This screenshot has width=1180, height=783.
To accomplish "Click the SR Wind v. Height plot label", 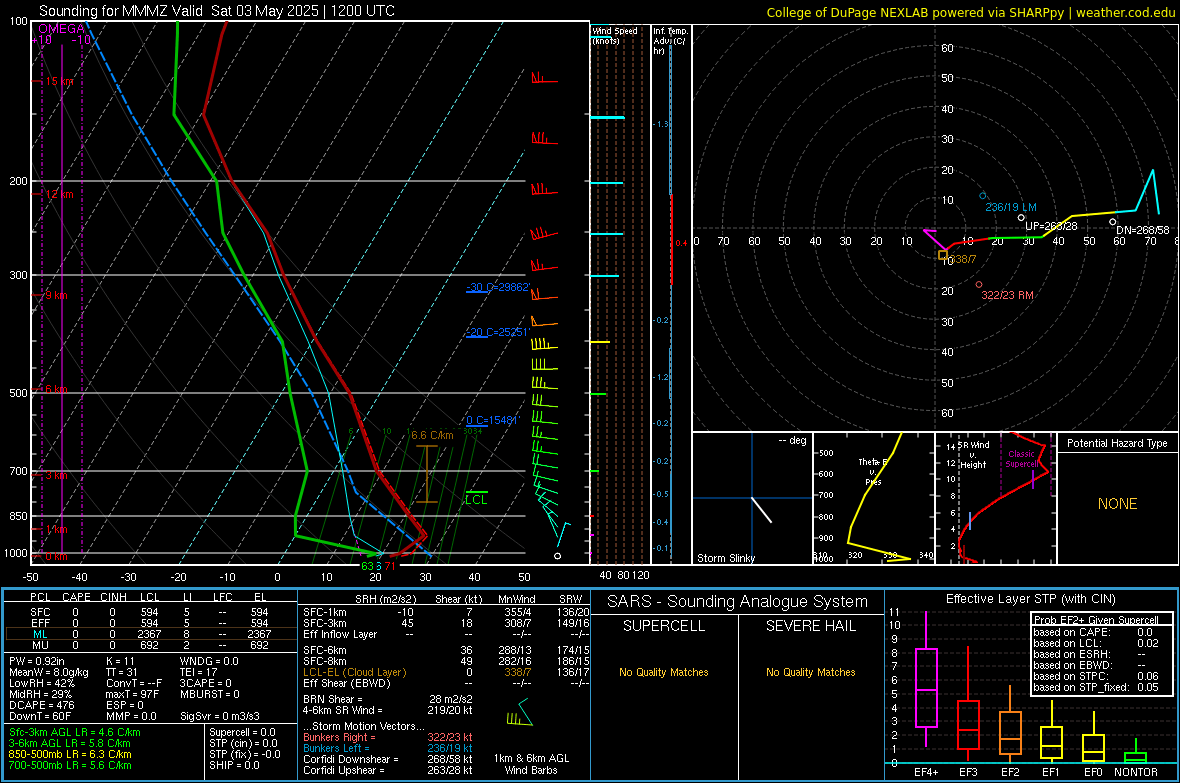I will [973, 455].
